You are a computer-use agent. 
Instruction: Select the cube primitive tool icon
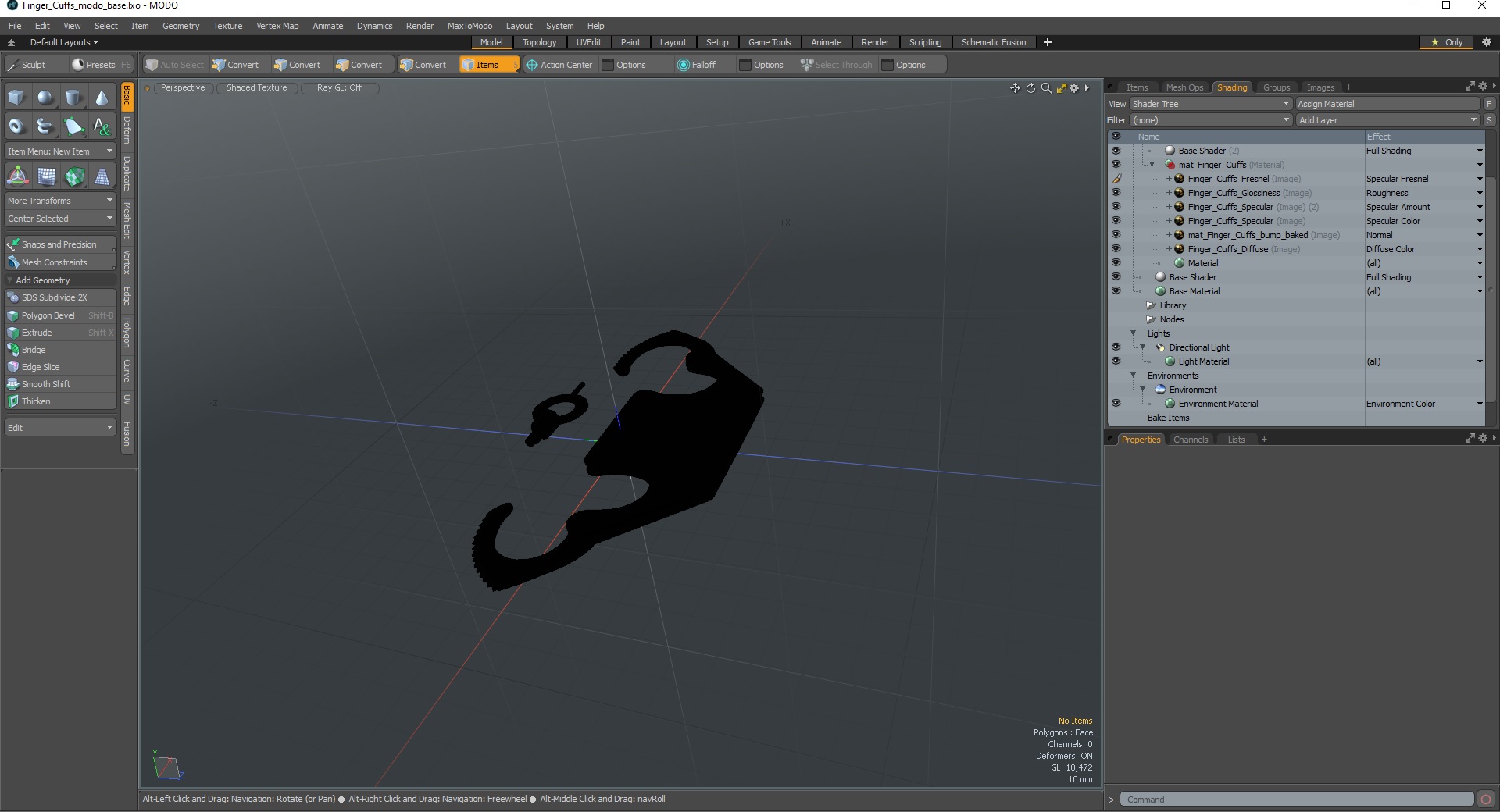click(x=17, y=98)
